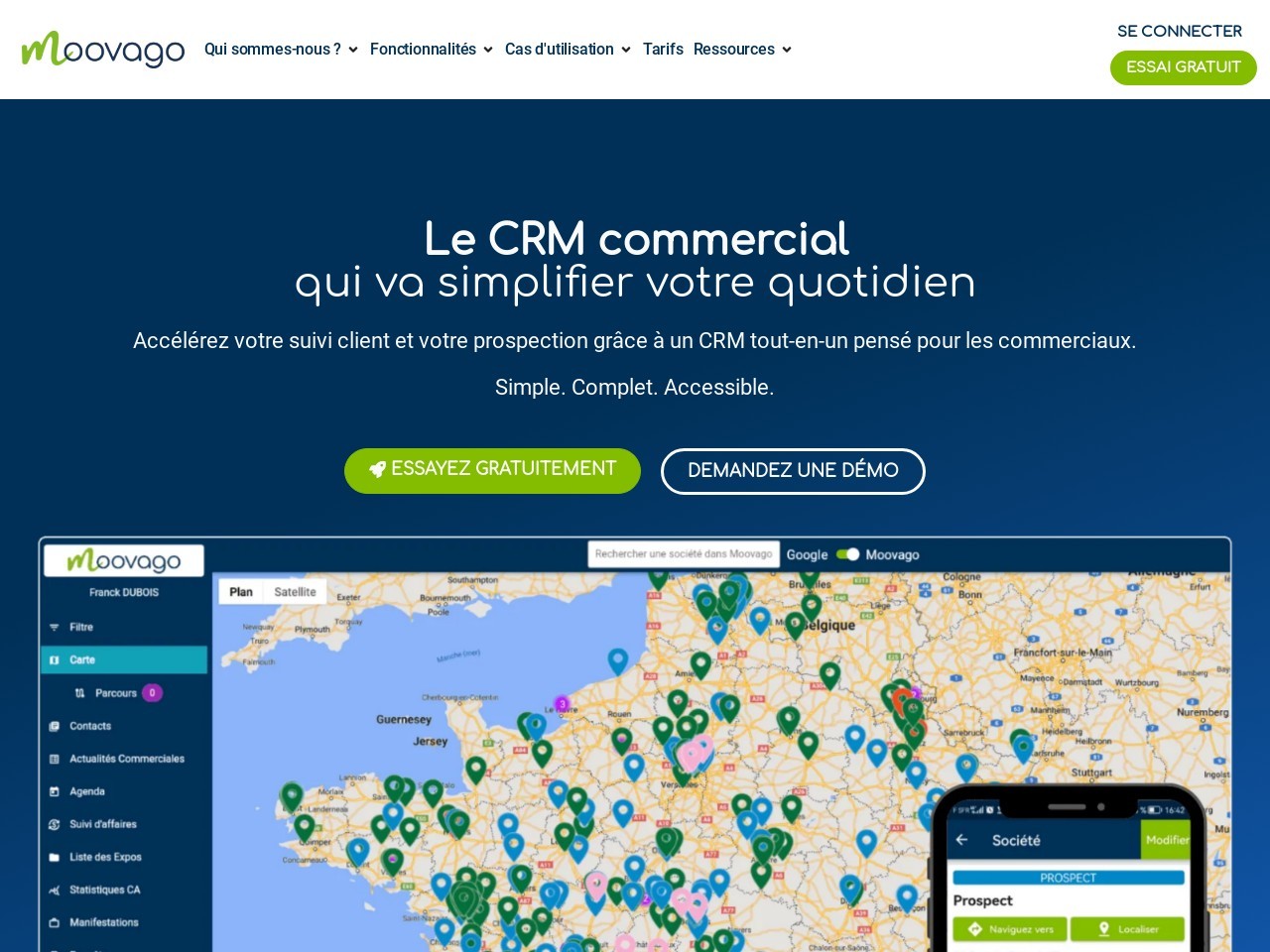Image resolution: width=1270 pixels, height=952 pixels.
Task: Click the purple Parcours count badge
Action: pos(152,693)
